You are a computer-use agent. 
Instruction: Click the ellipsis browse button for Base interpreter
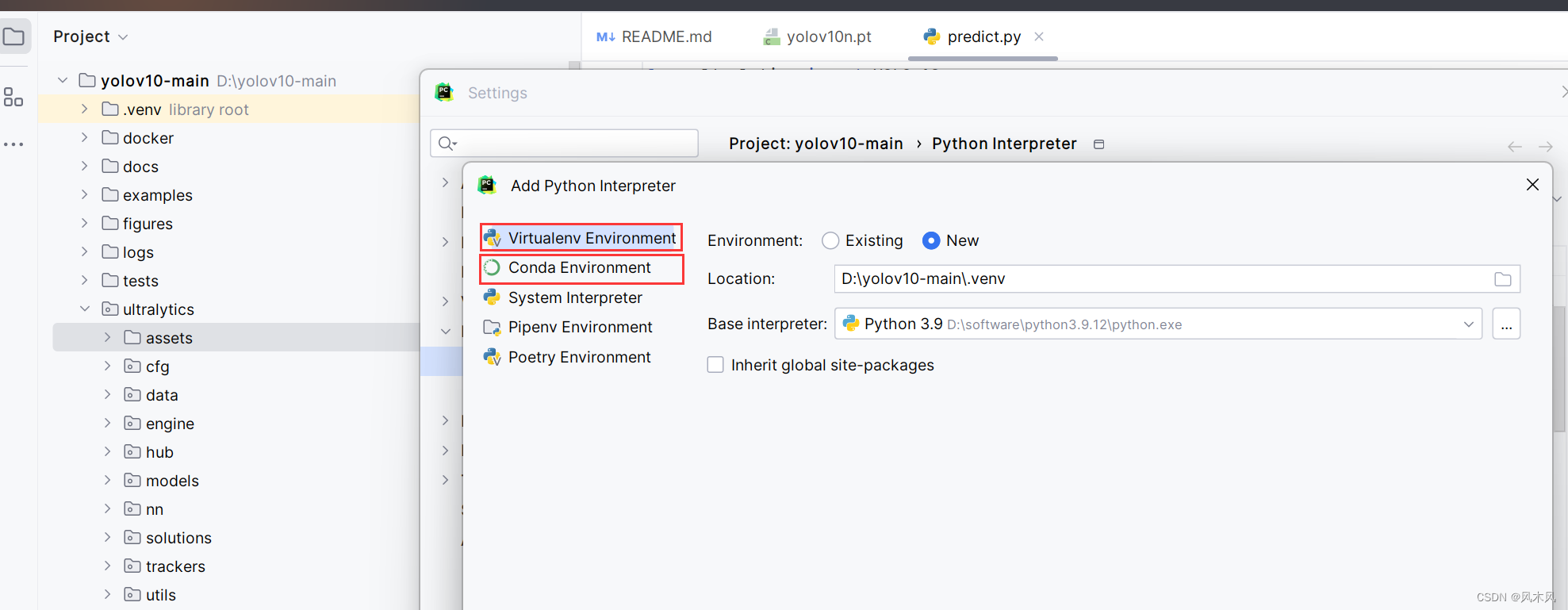(x=1506, y=324)
